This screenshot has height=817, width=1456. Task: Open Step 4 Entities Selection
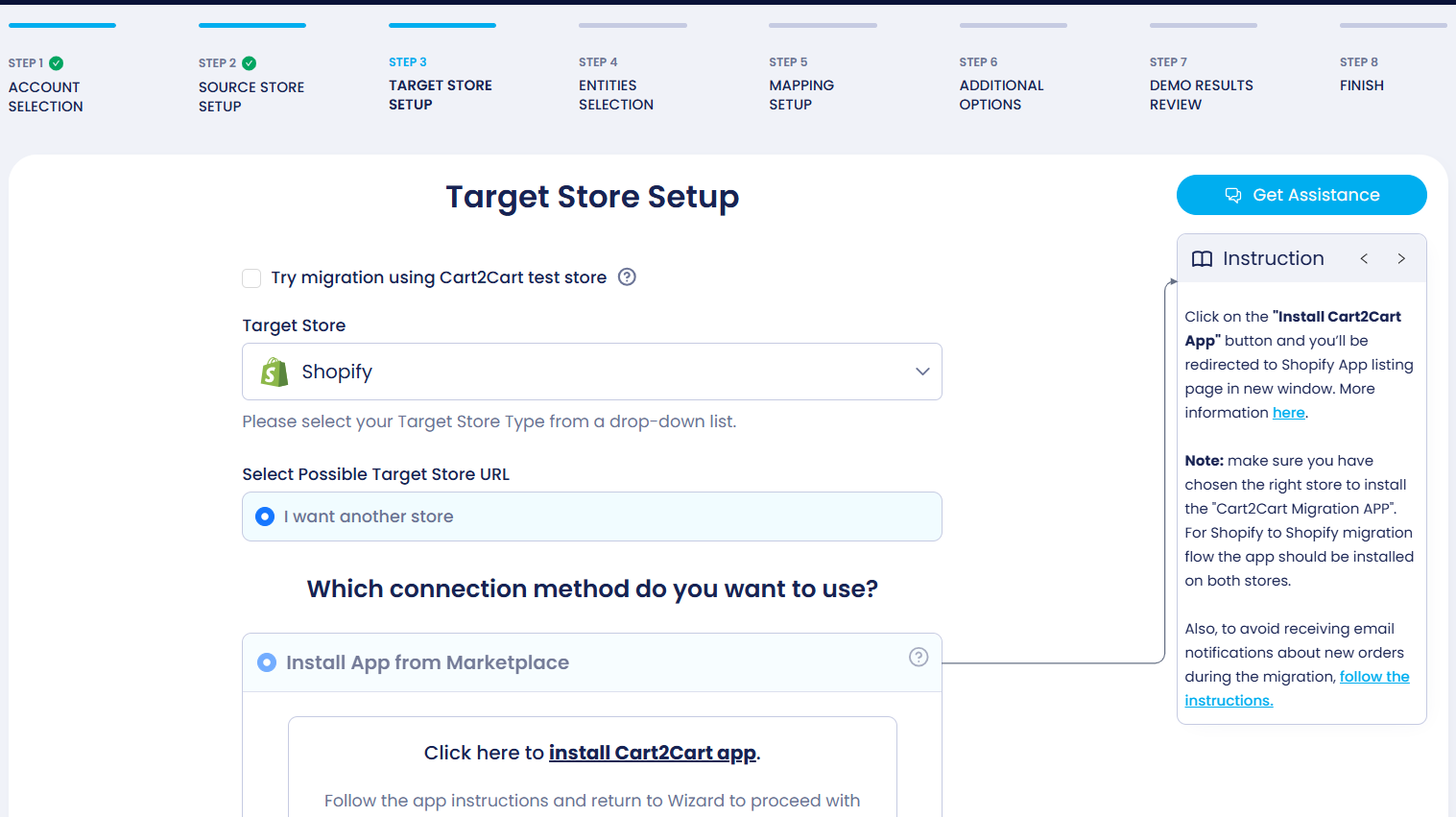pos(616,84)
